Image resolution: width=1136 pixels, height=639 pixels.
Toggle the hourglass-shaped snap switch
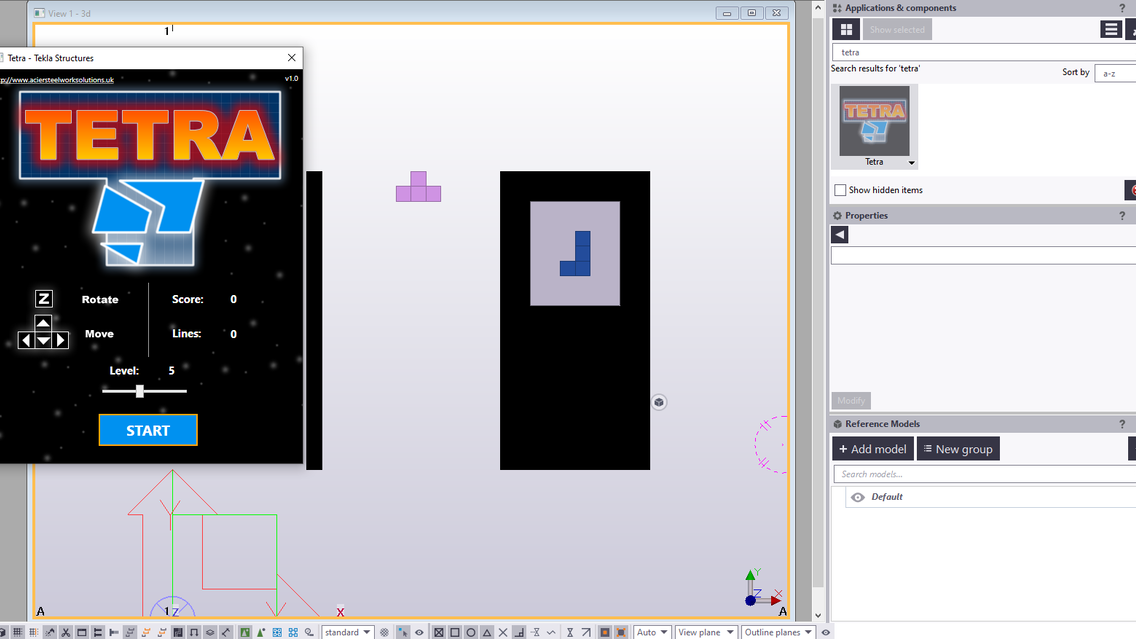click(570, 632)
